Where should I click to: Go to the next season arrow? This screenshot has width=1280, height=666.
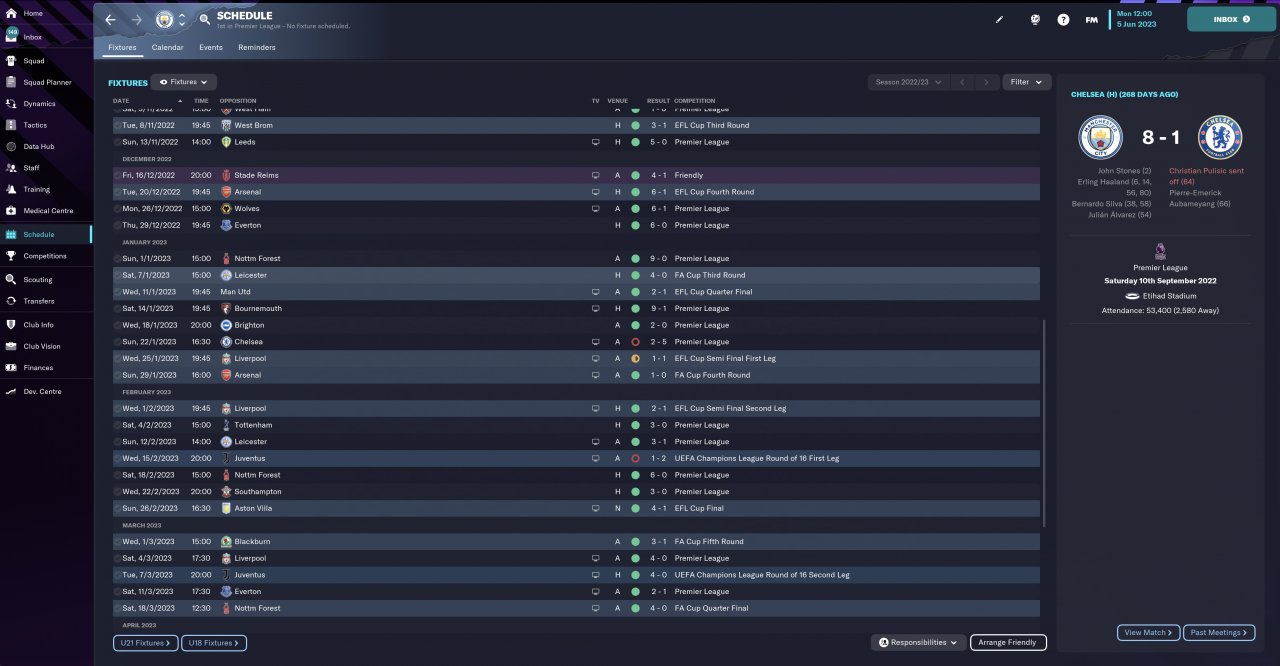click(x=987, y=82)
